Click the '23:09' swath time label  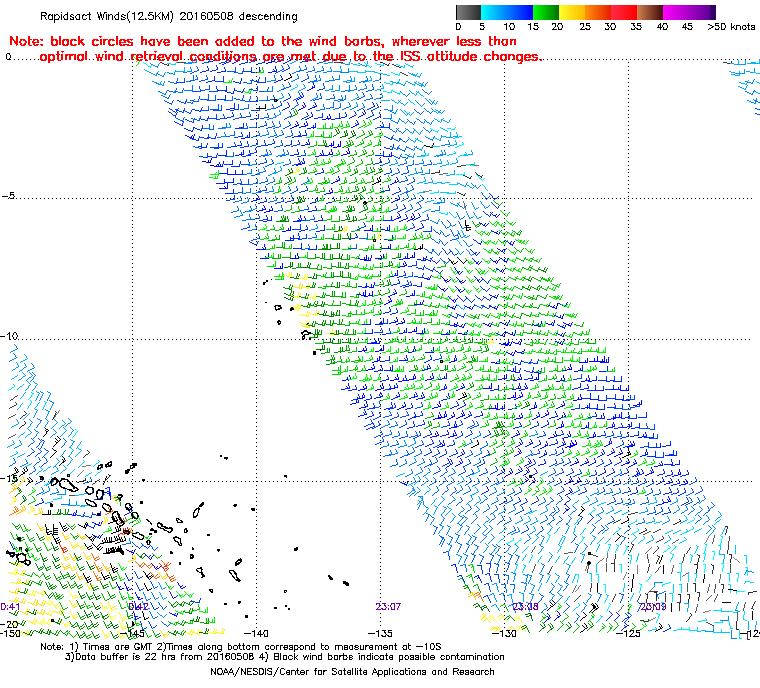[653, 607]
